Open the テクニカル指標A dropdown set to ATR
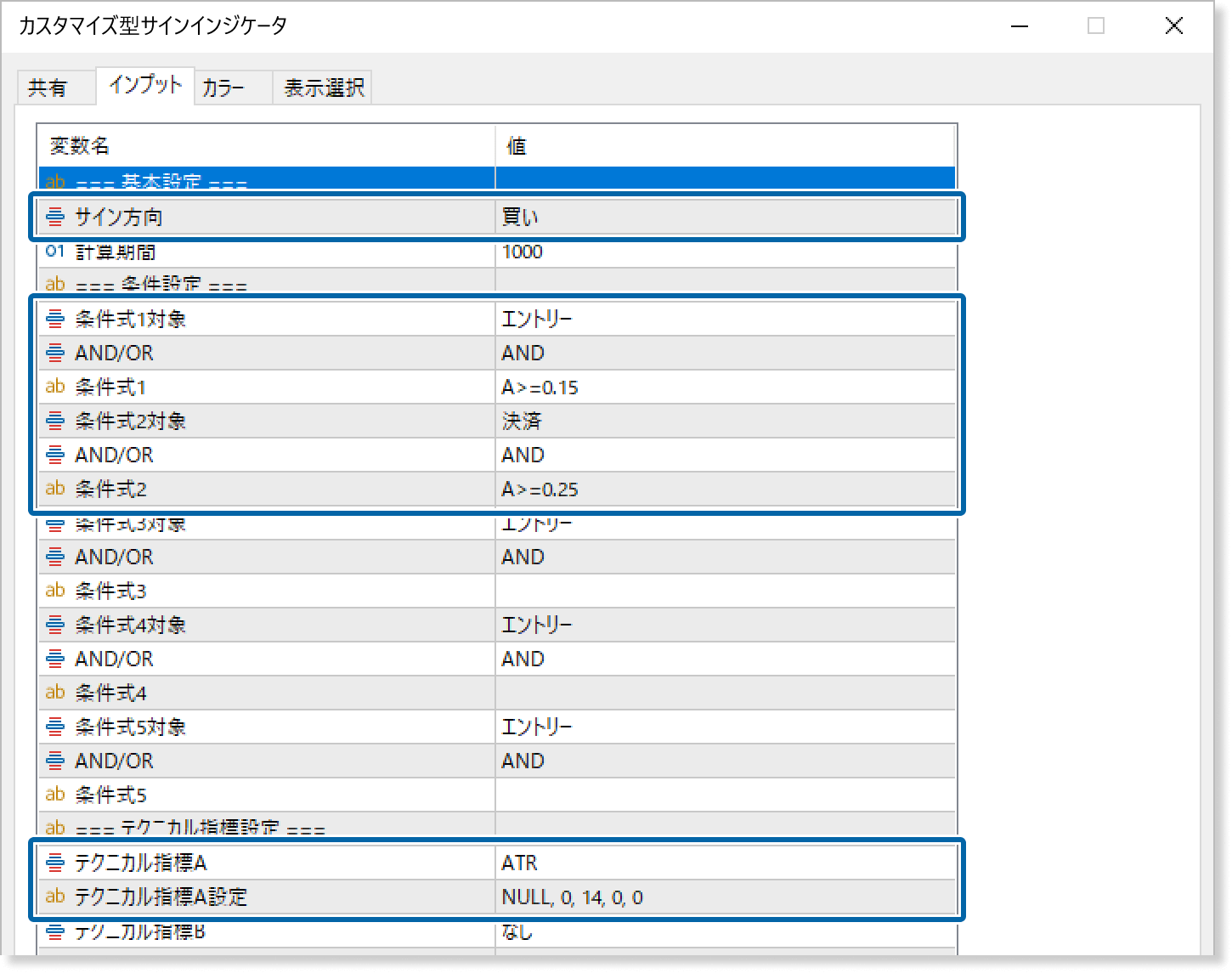Image resolution: width=1232 pixels, height=979 pixels. (722, 863)
